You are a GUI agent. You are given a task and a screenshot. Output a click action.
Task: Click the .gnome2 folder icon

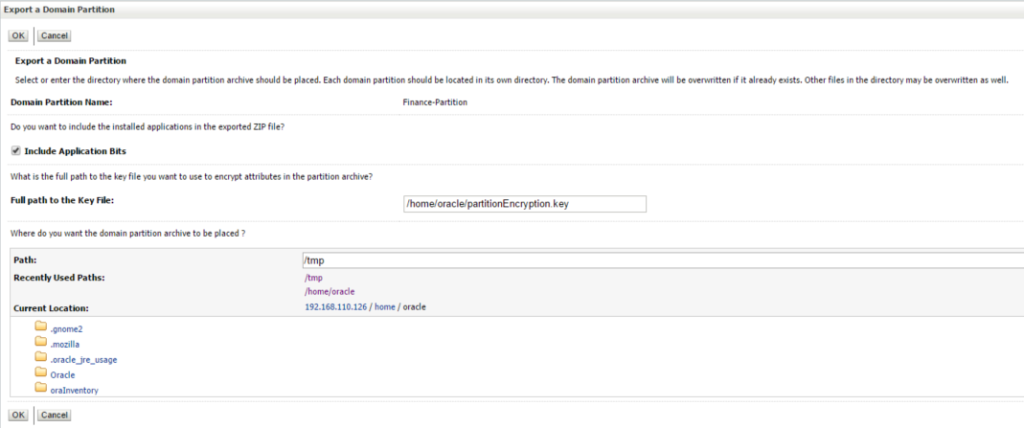pos(41,327)
